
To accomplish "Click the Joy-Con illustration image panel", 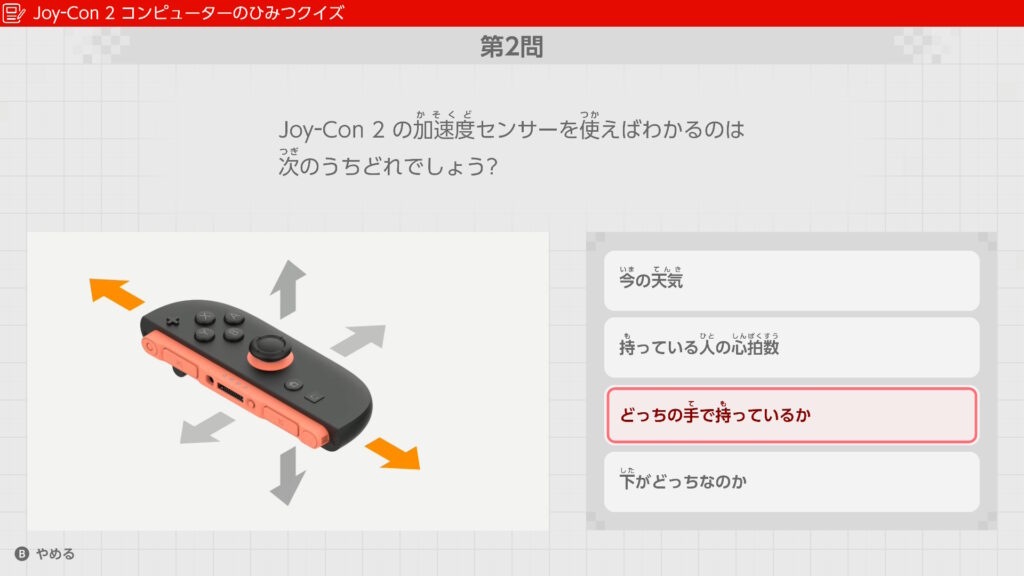I will (288, 381).
